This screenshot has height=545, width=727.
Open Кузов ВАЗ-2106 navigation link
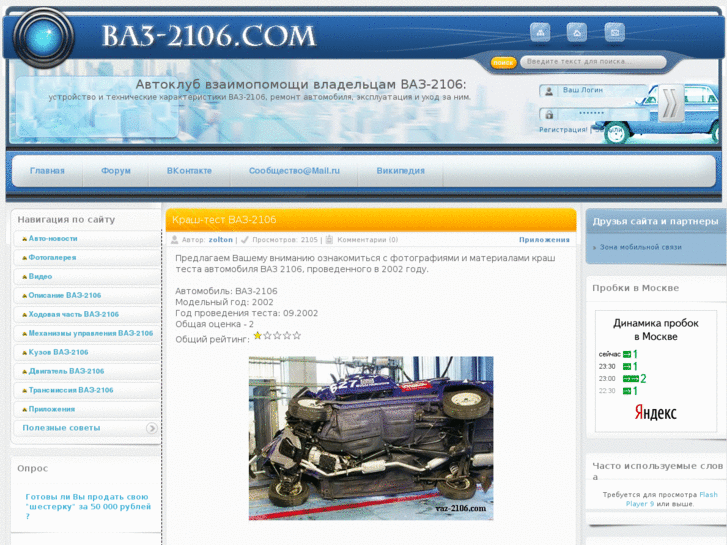[58, 353]
